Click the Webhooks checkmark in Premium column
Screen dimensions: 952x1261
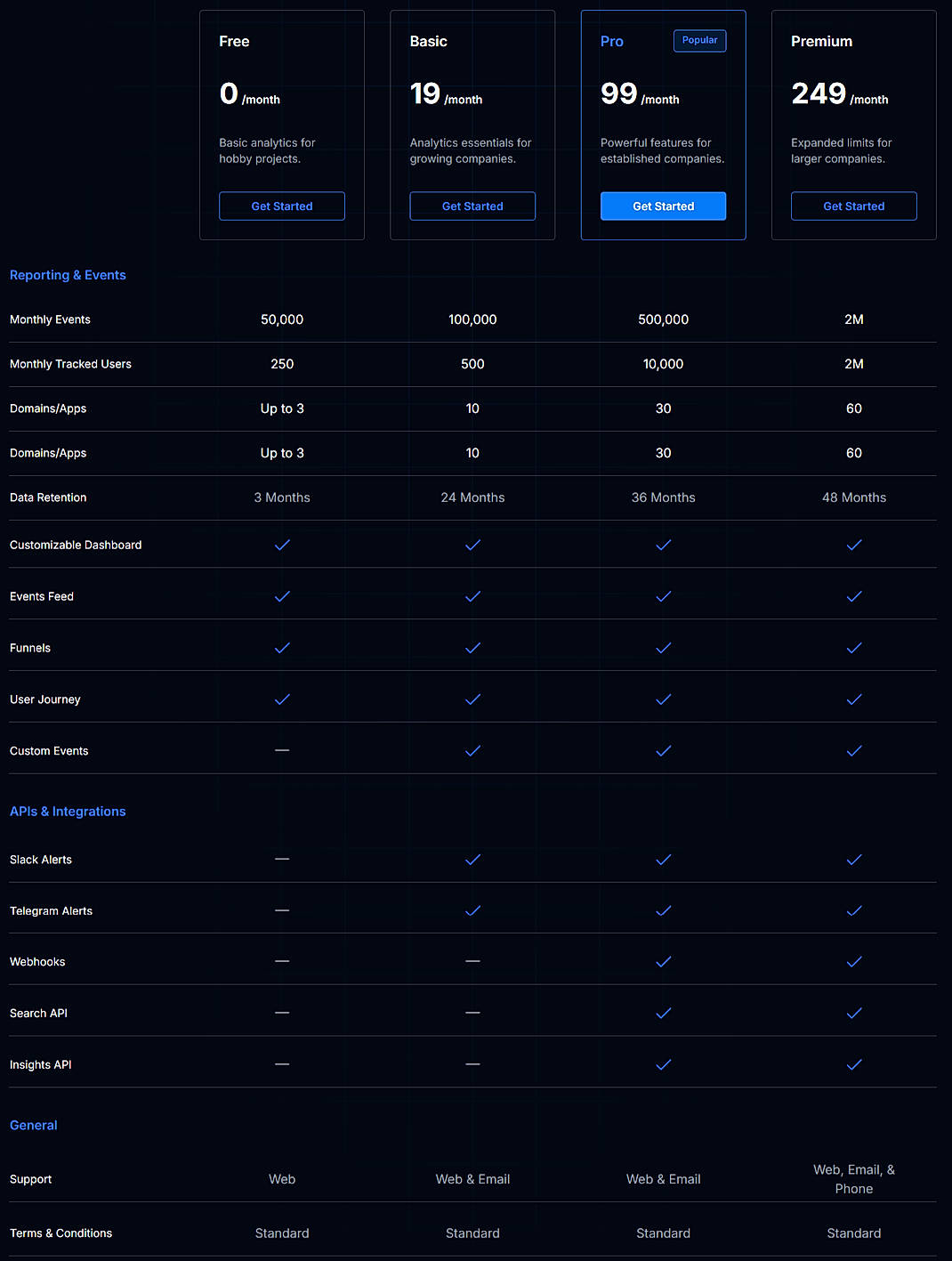point(853,961)
